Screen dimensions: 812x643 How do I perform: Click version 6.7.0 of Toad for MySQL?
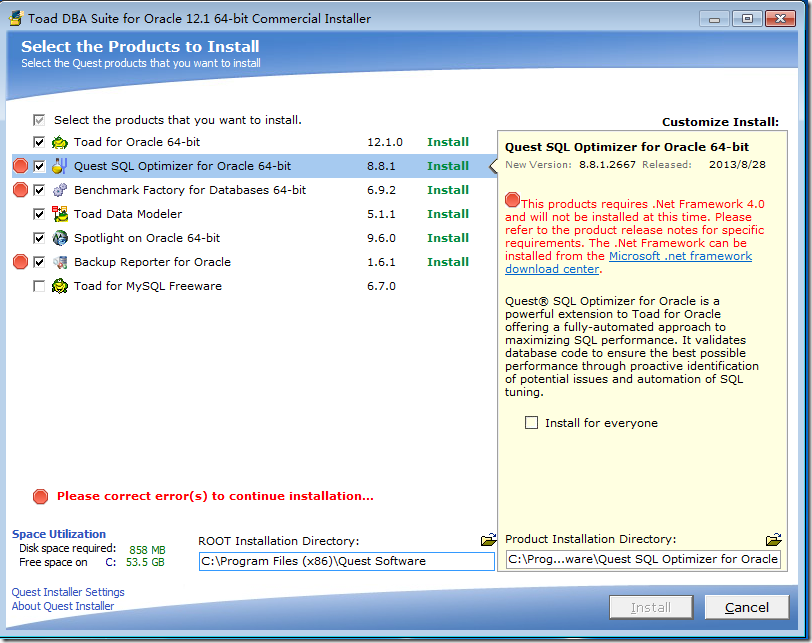pyautogui.click(x=381, y=286)
